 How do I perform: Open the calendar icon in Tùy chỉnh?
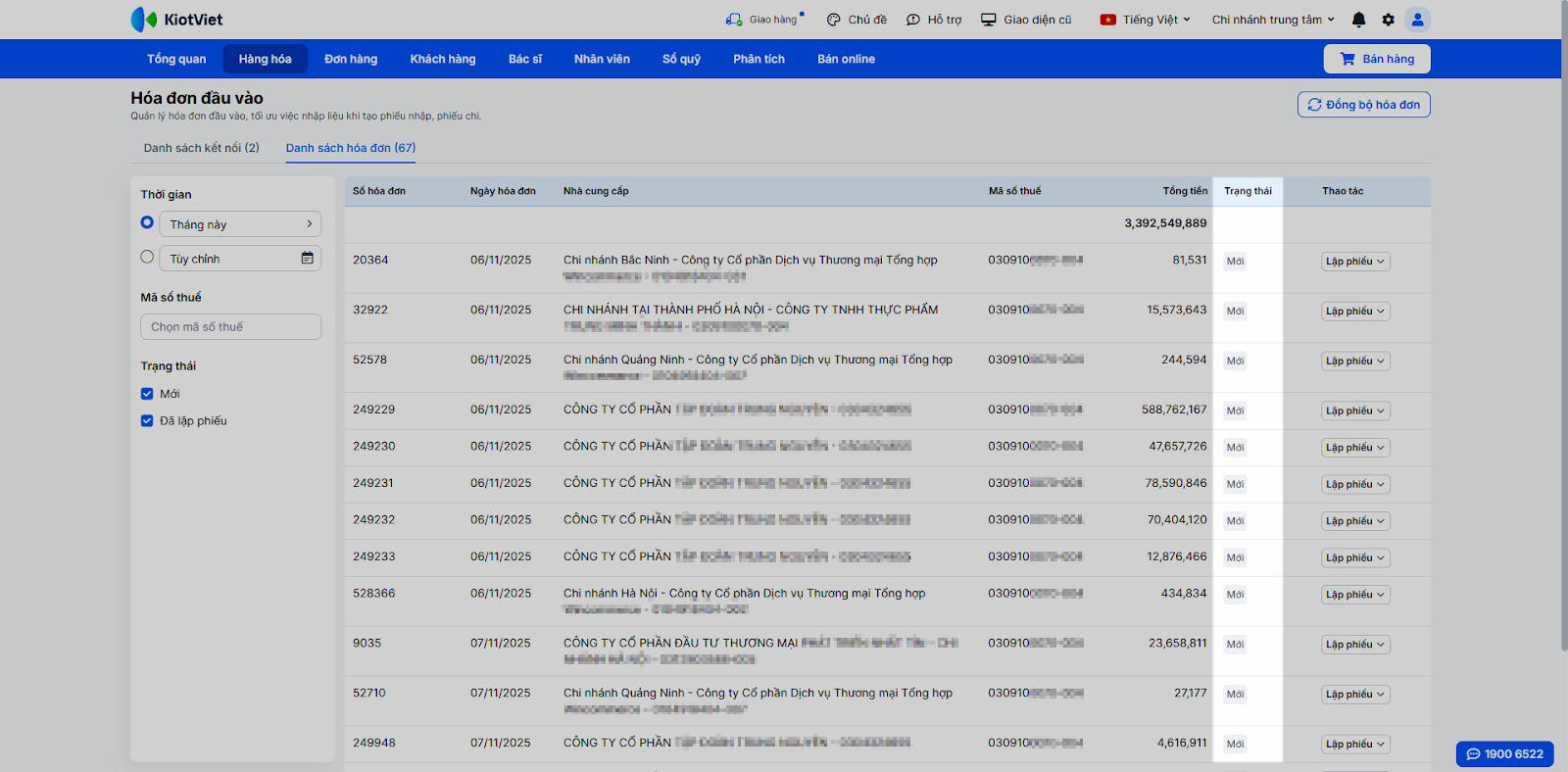tap(307, 259)
